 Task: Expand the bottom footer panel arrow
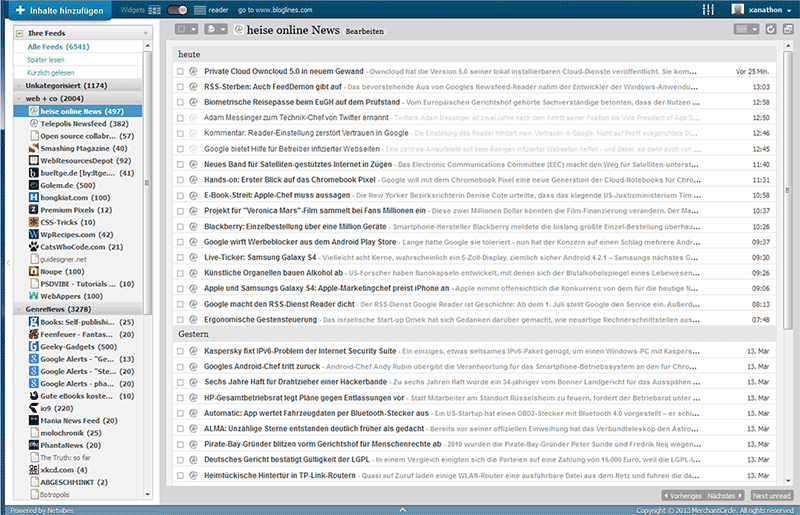(x=403, y=510)
